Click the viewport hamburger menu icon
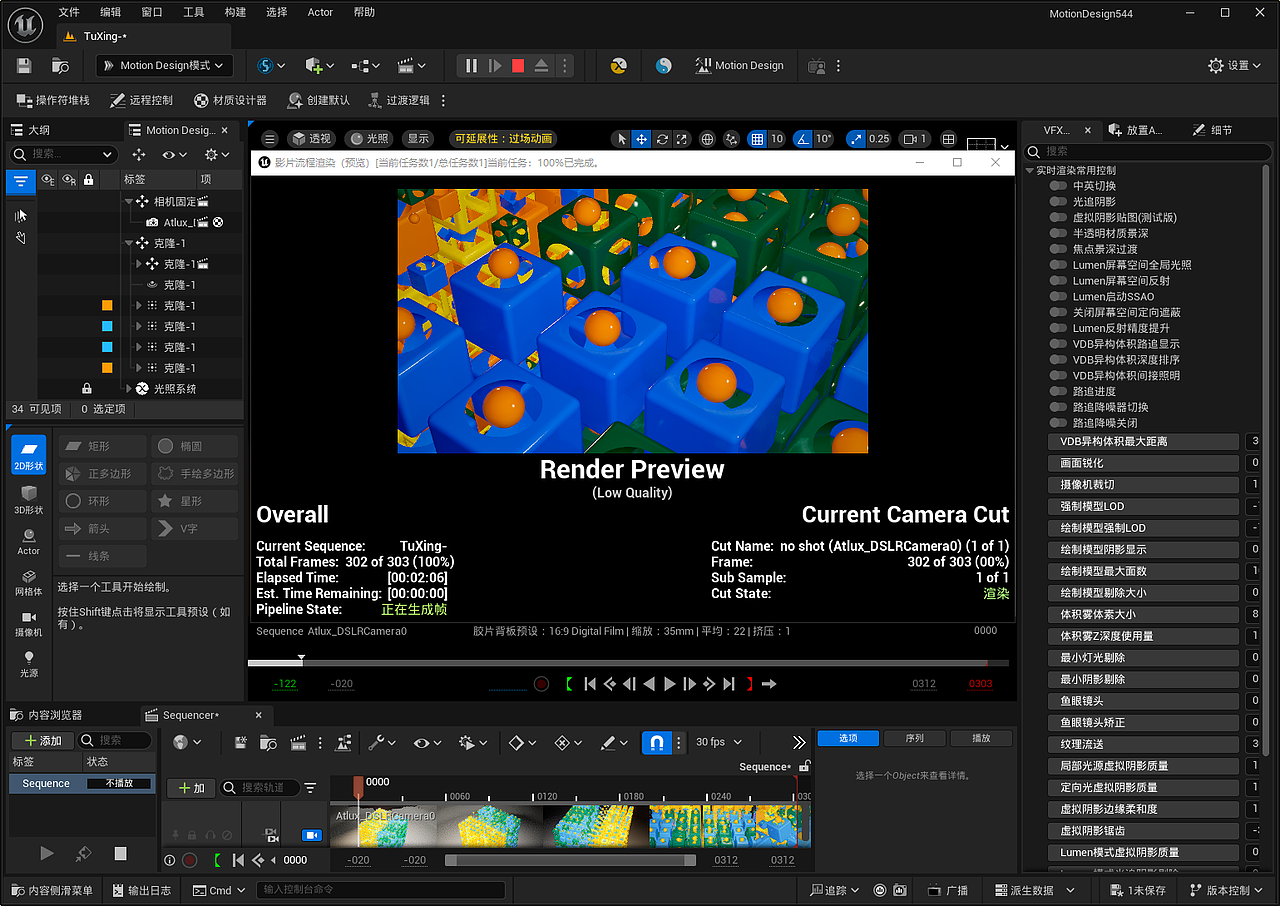This screenshot has width=1280, height=906. coord(269,139)
